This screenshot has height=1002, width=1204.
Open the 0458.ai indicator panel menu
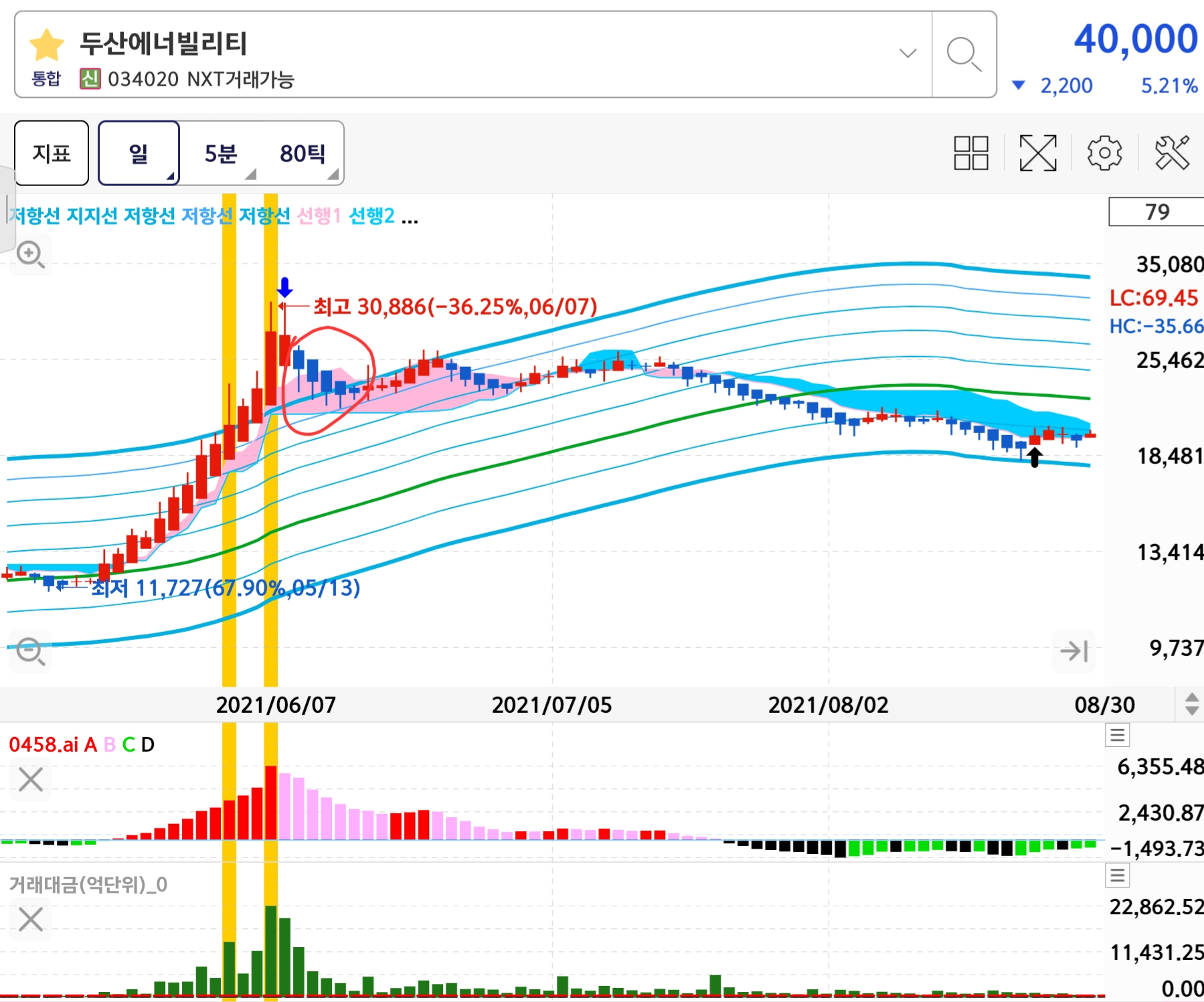pos(1117,736)
